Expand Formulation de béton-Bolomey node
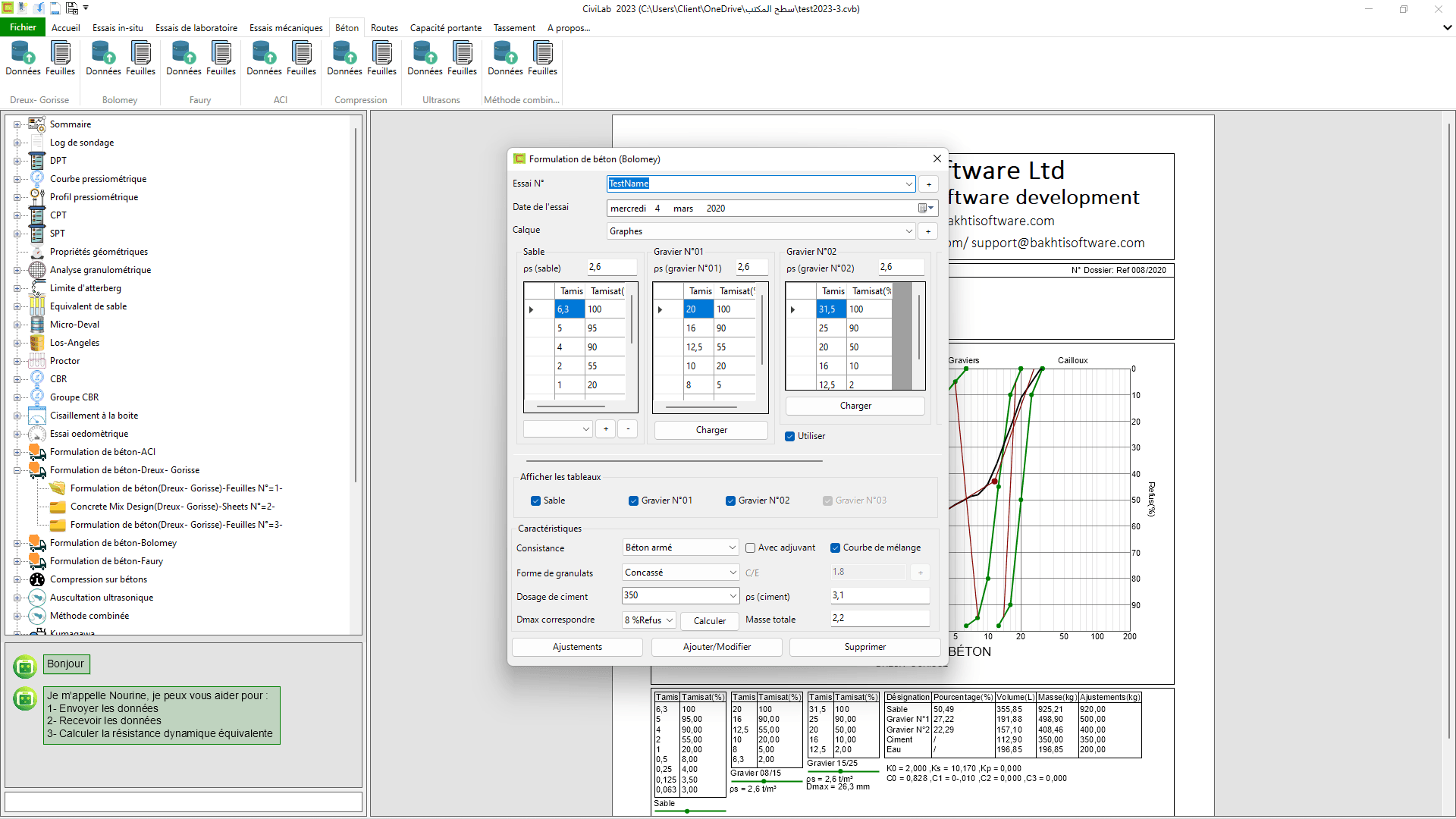Image resolution: width=1456 pixels, height=819 pixels. (x=17, y=543)
